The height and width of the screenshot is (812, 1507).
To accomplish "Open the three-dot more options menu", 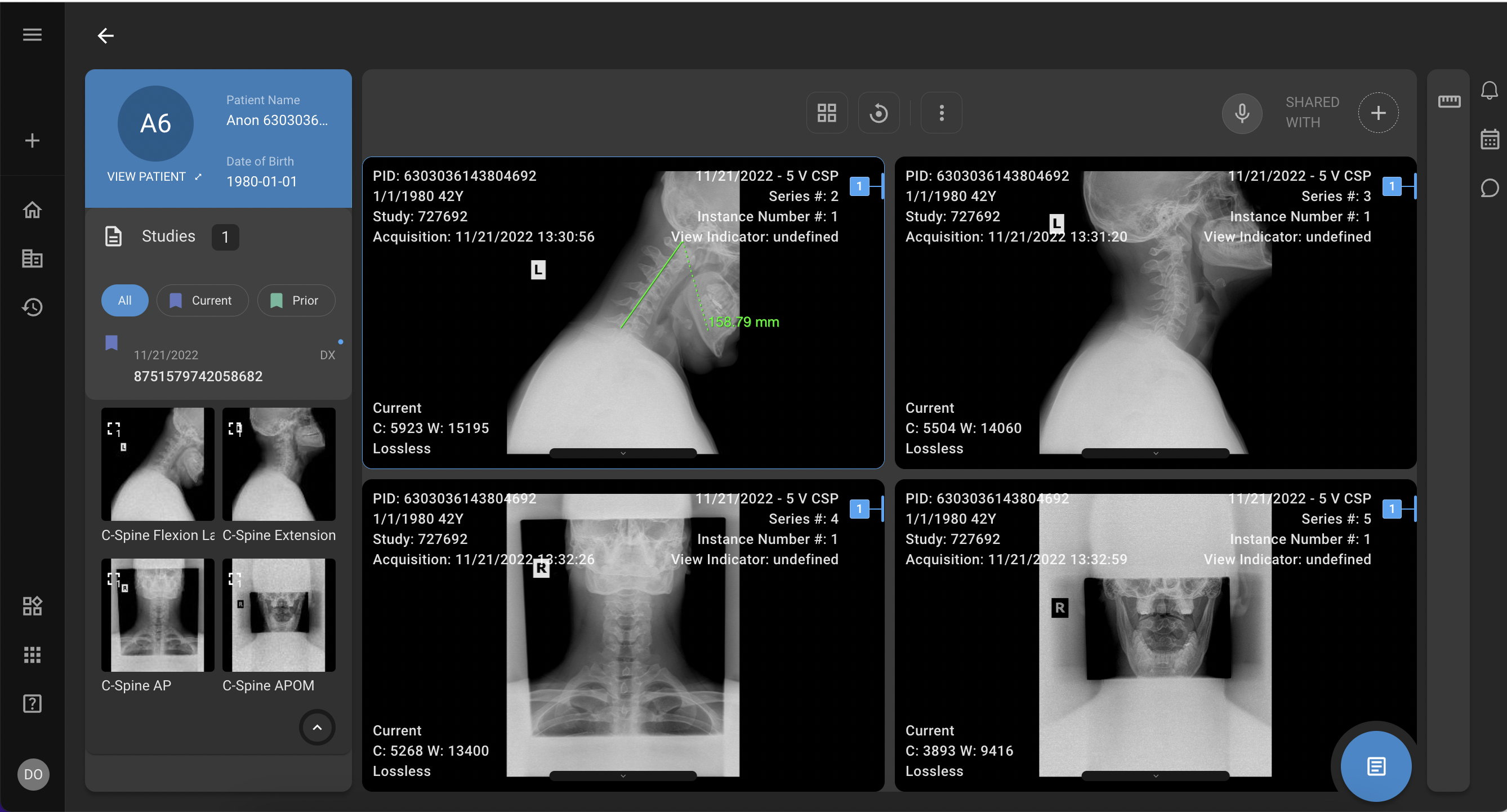I will [x=940, y=112].
